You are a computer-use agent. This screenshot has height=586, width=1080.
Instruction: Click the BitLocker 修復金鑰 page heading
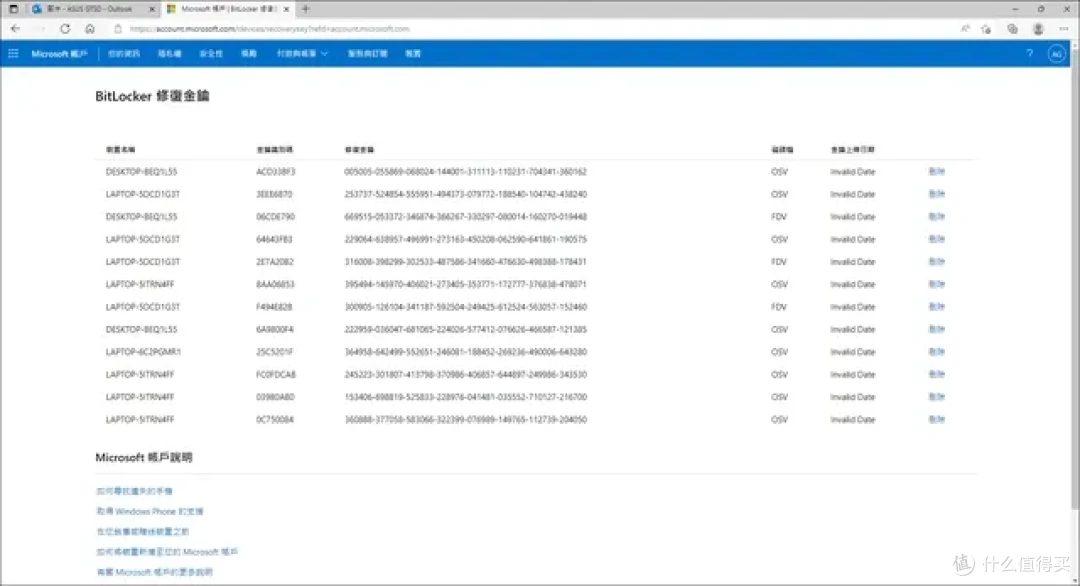152,96
